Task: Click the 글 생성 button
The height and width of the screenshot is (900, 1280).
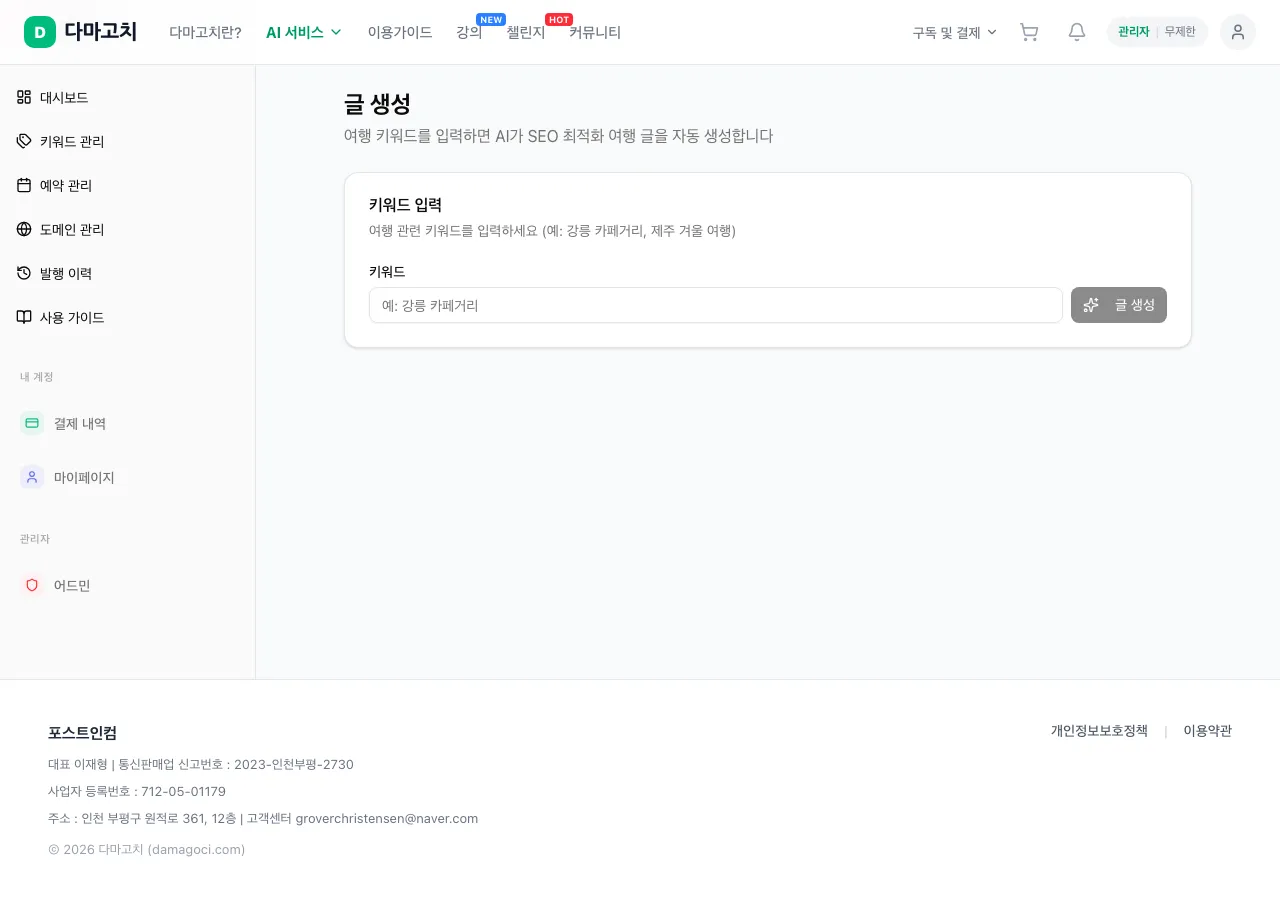Action: point(1119,305)
